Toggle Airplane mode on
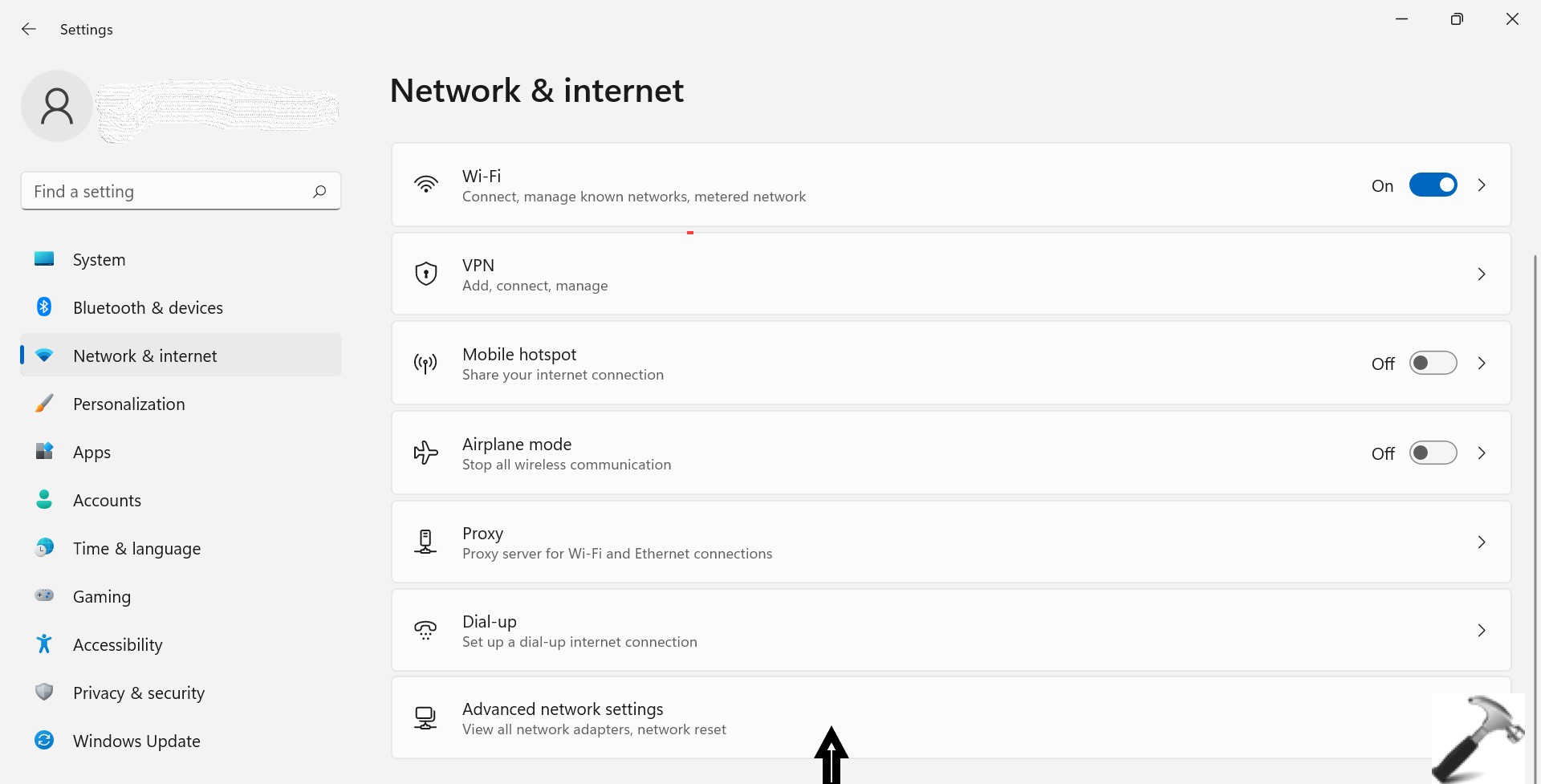 [x=1433, y=453]
